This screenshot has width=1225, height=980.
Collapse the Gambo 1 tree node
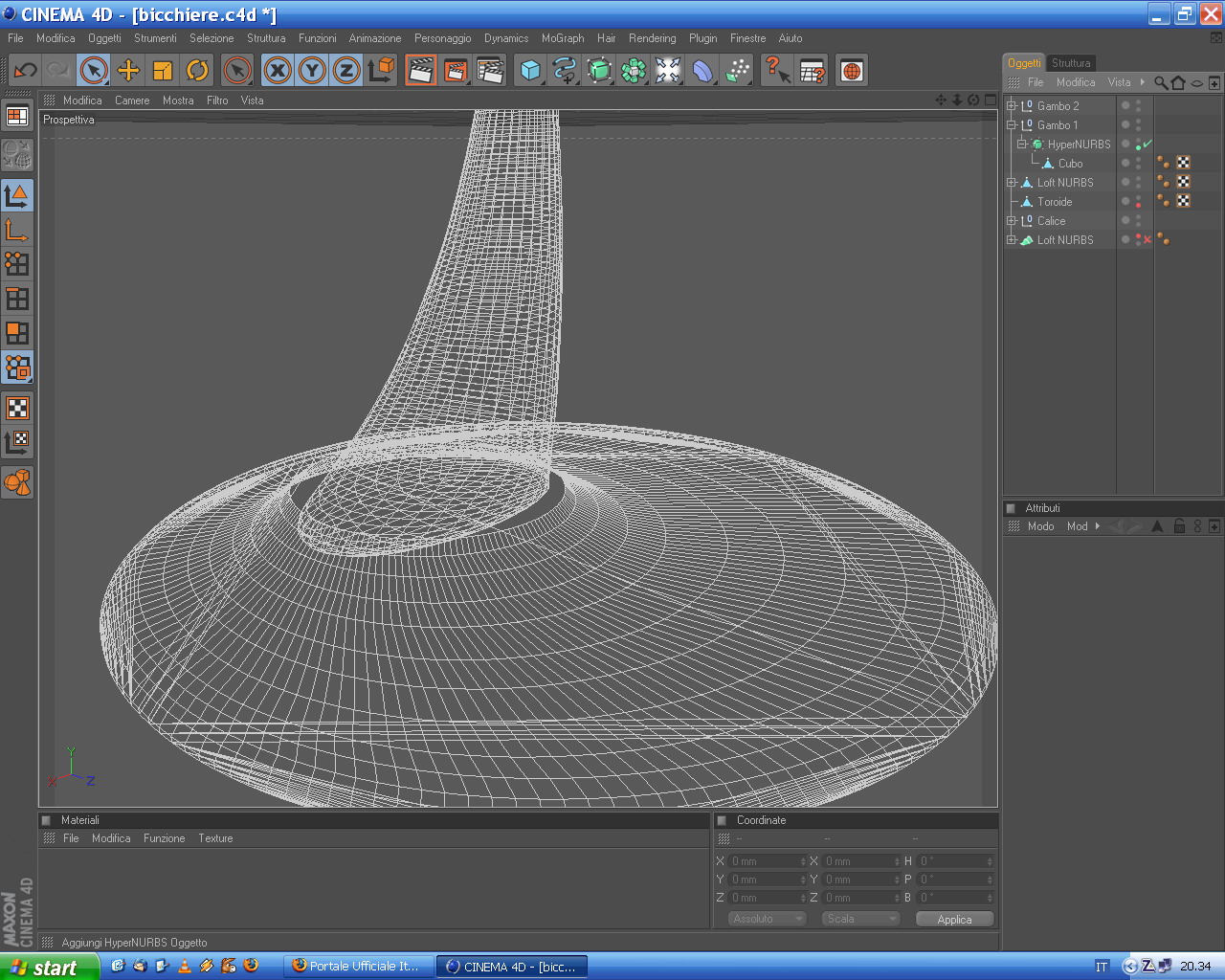[1011, 124]
